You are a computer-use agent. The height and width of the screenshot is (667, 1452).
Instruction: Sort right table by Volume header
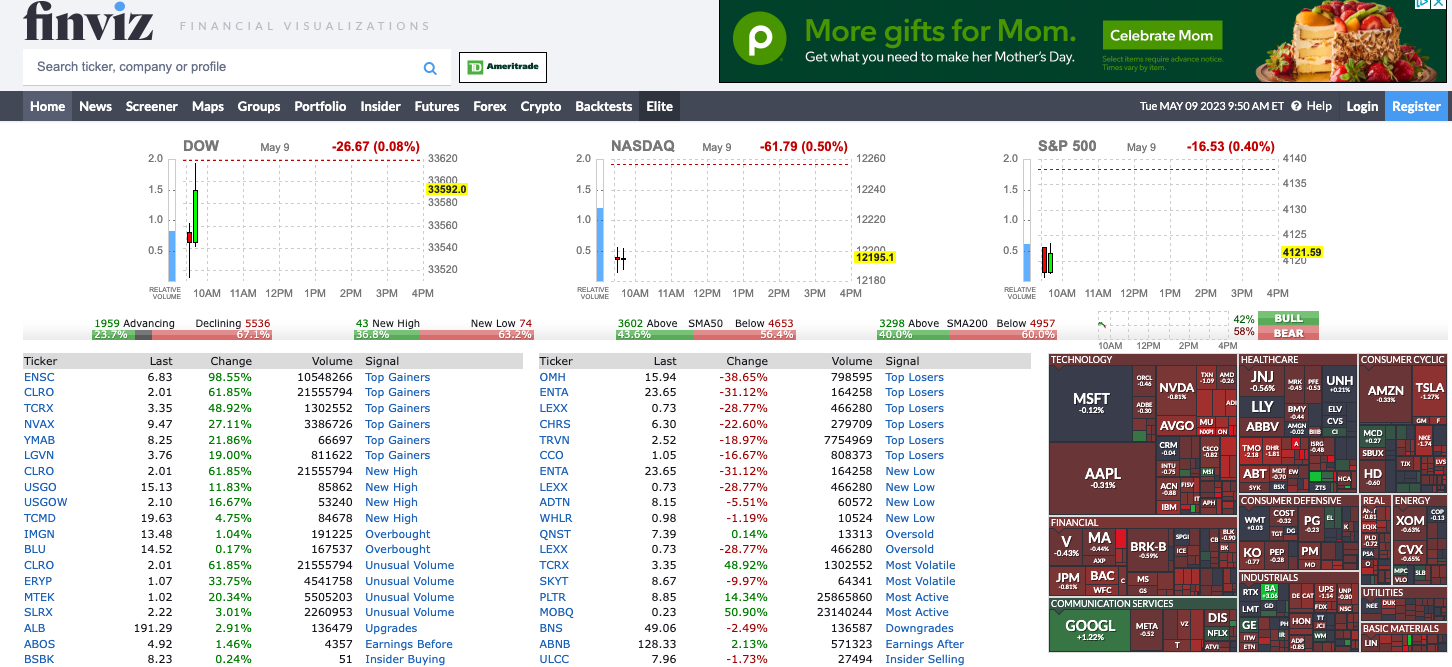852,361
